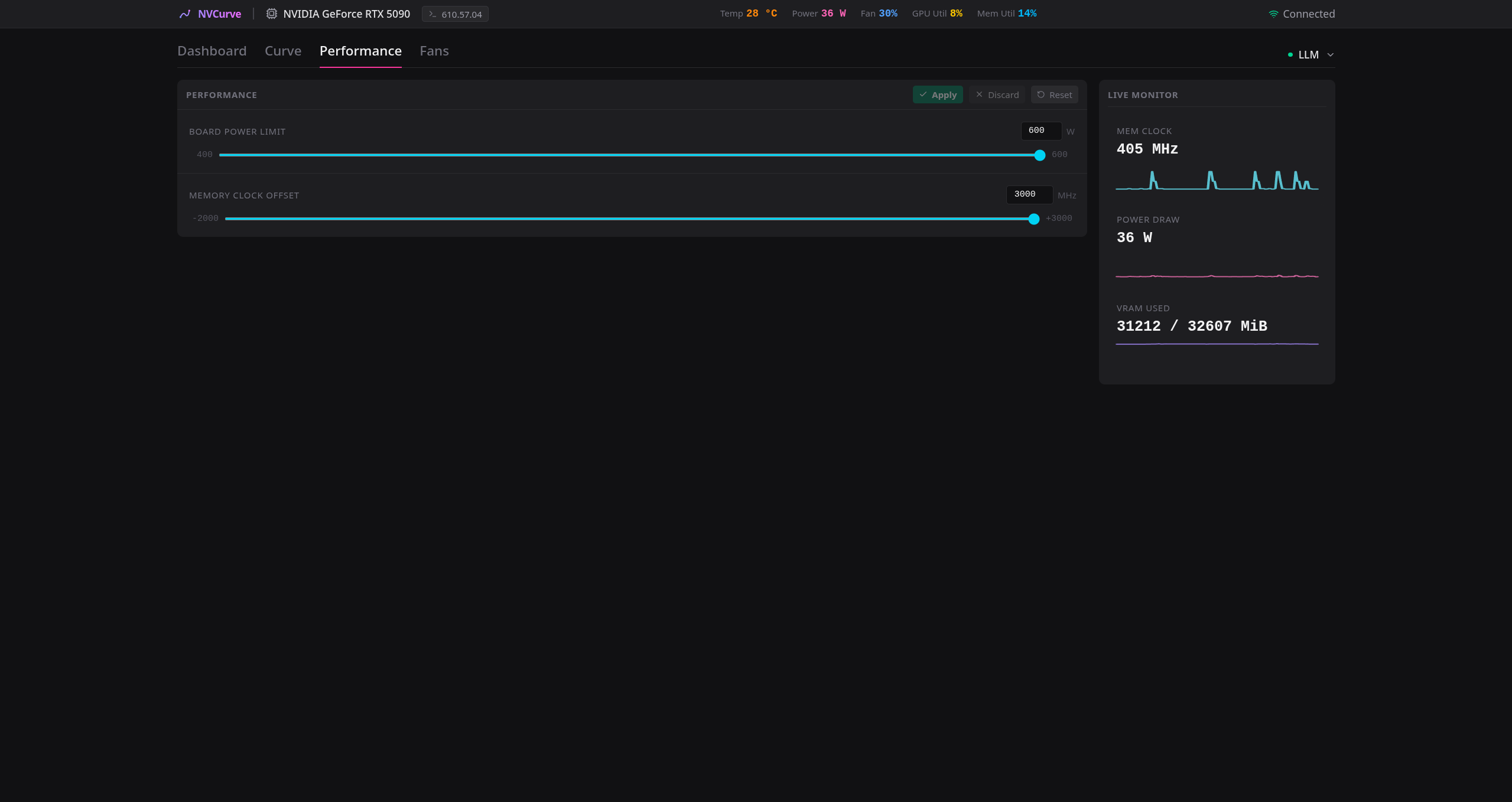Click the driver version terminal icon
Screen dimensions: 1512x802
433,14
